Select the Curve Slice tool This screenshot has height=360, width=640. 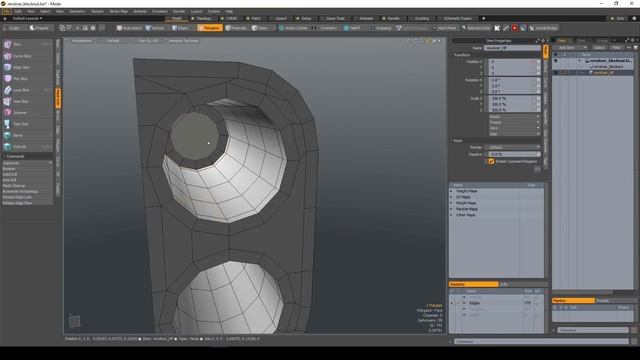(27, 56)
